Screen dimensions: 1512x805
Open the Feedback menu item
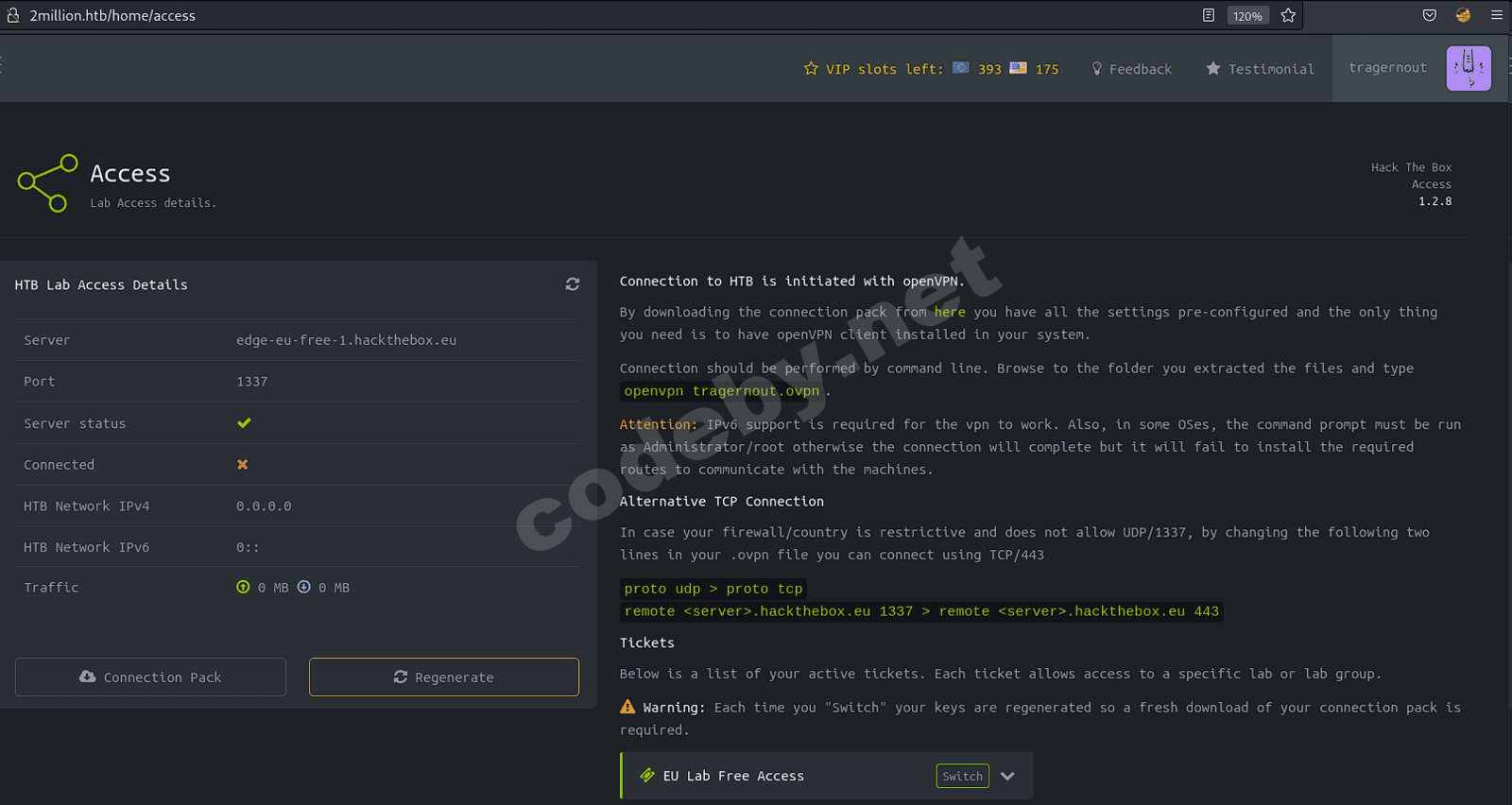[1131, 69]
